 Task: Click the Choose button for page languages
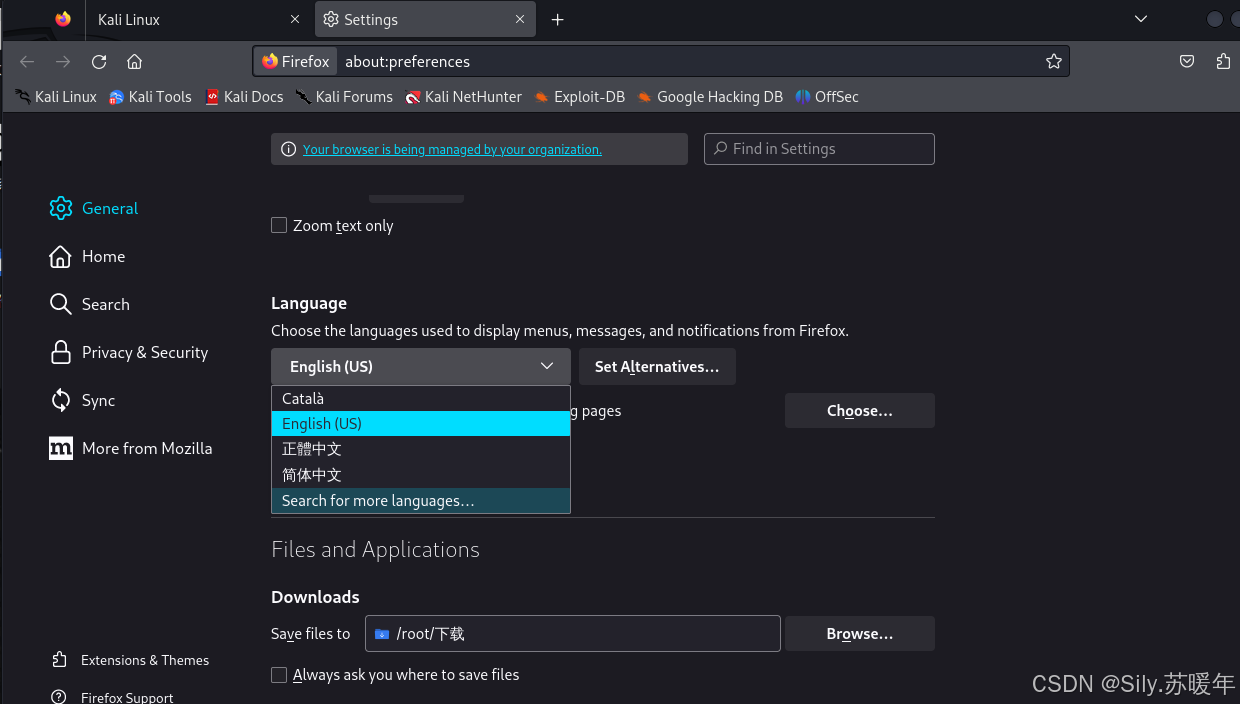(860, 411)
